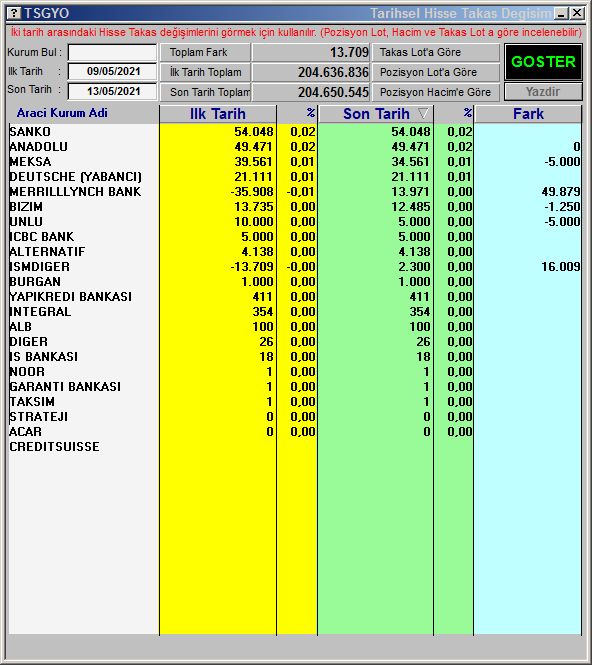
Task: Select YAPIKREDI BANKASI row
Action: (295, 296)
